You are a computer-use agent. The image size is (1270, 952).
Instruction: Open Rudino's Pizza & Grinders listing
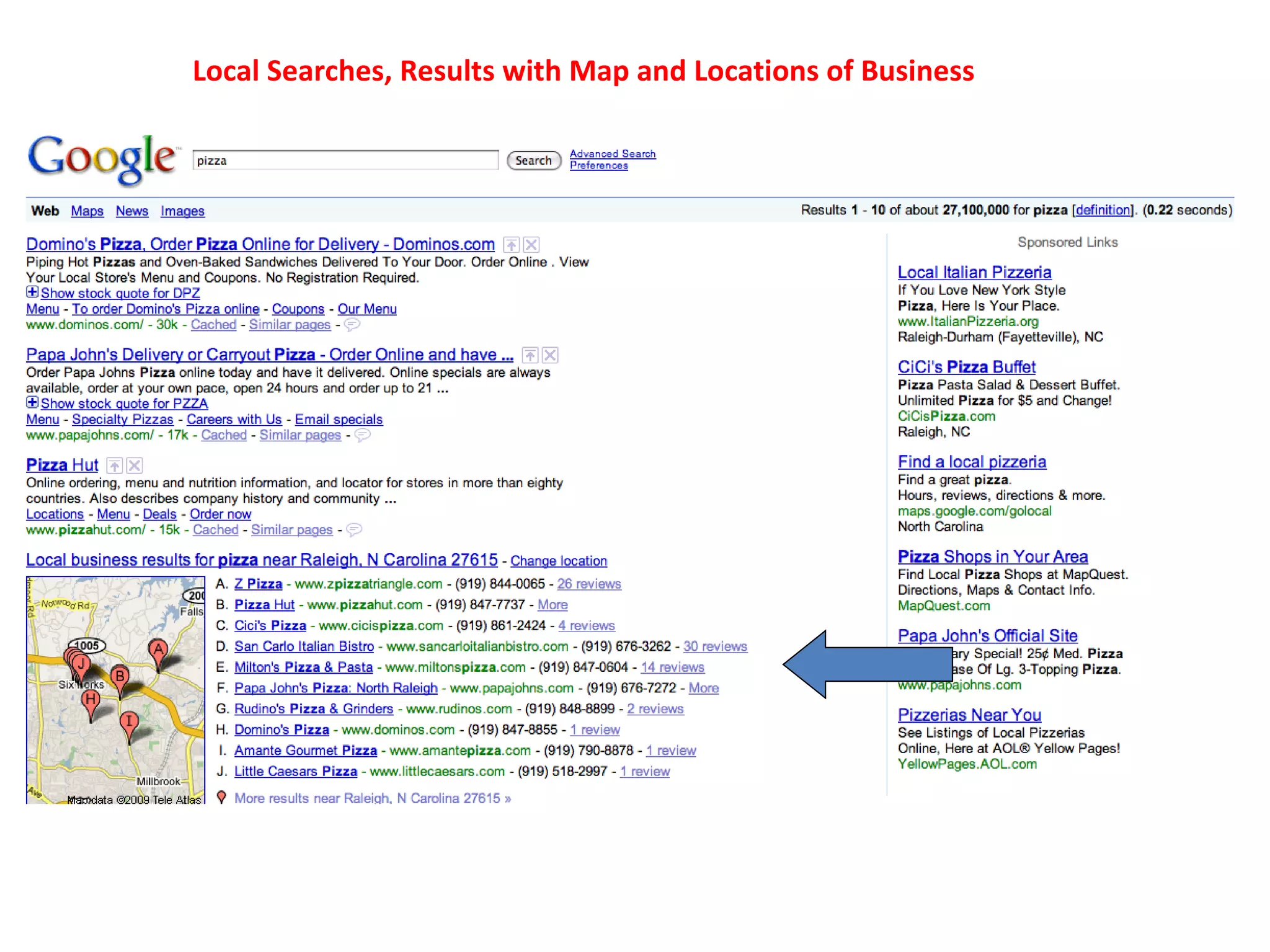(x=314, y=709)
